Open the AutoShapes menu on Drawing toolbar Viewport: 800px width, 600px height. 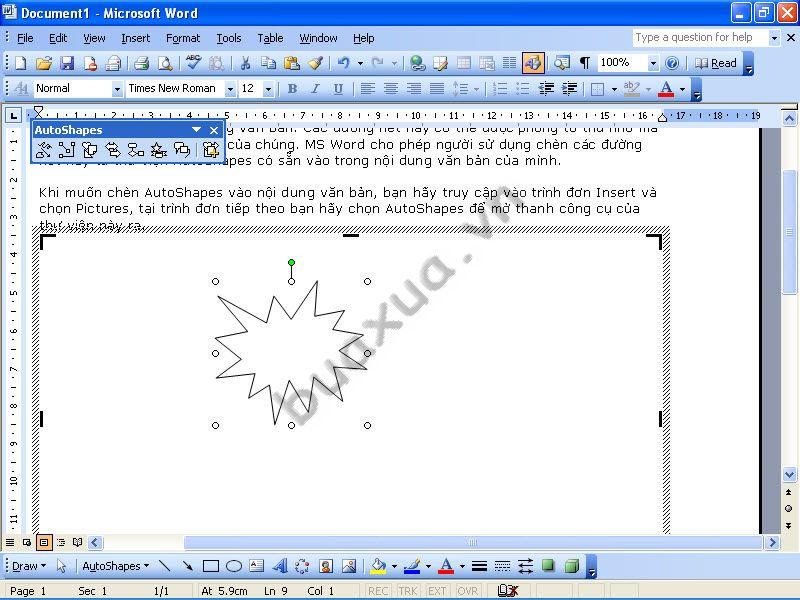click(115, 566)
